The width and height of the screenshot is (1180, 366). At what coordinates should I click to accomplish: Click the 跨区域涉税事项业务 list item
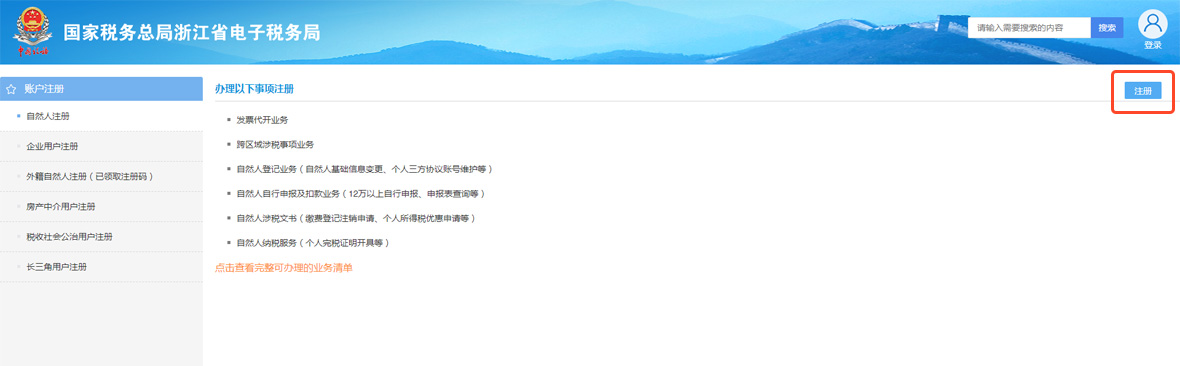point(275,144)
